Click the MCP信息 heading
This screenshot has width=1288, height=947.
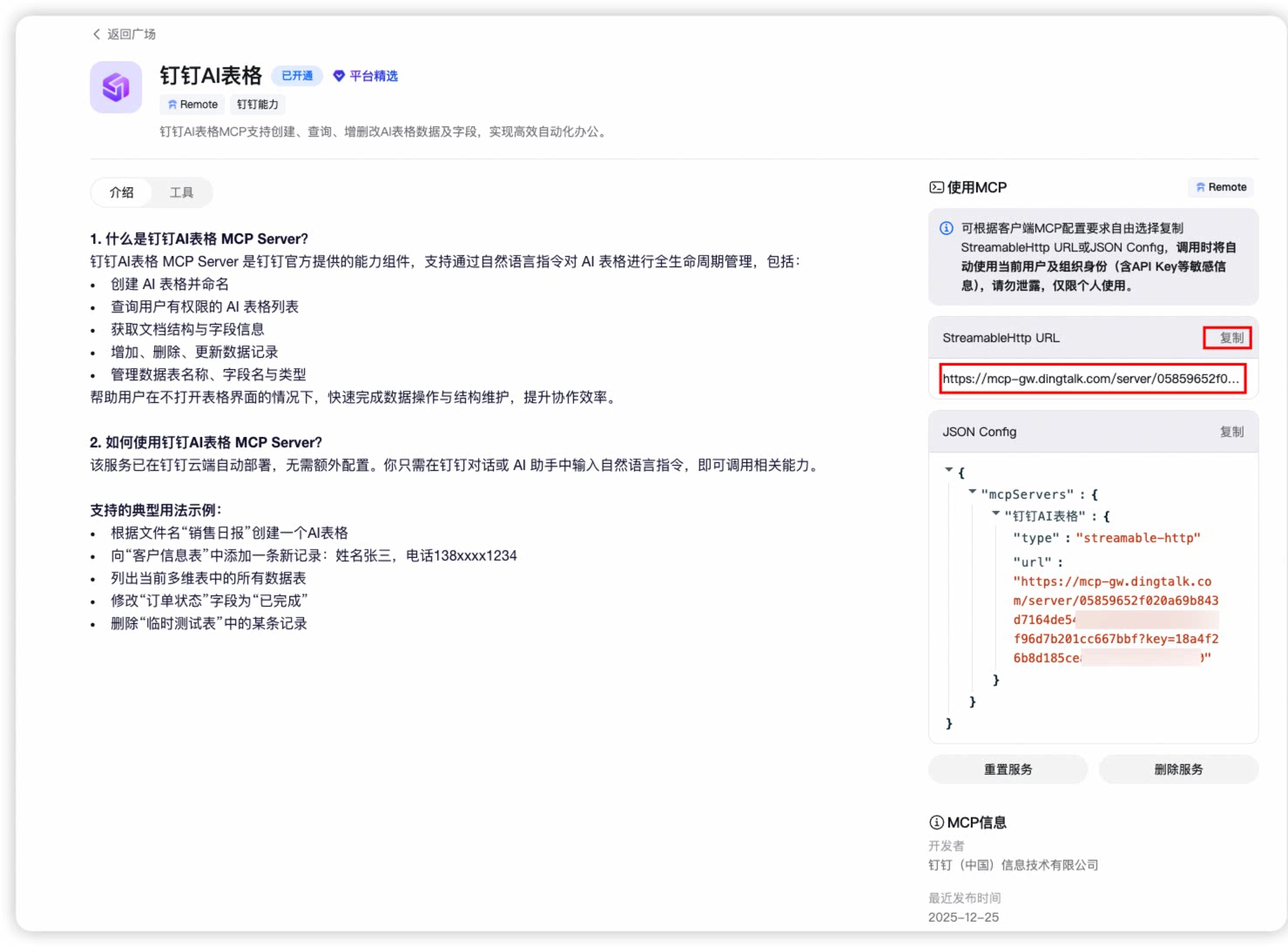976,823
